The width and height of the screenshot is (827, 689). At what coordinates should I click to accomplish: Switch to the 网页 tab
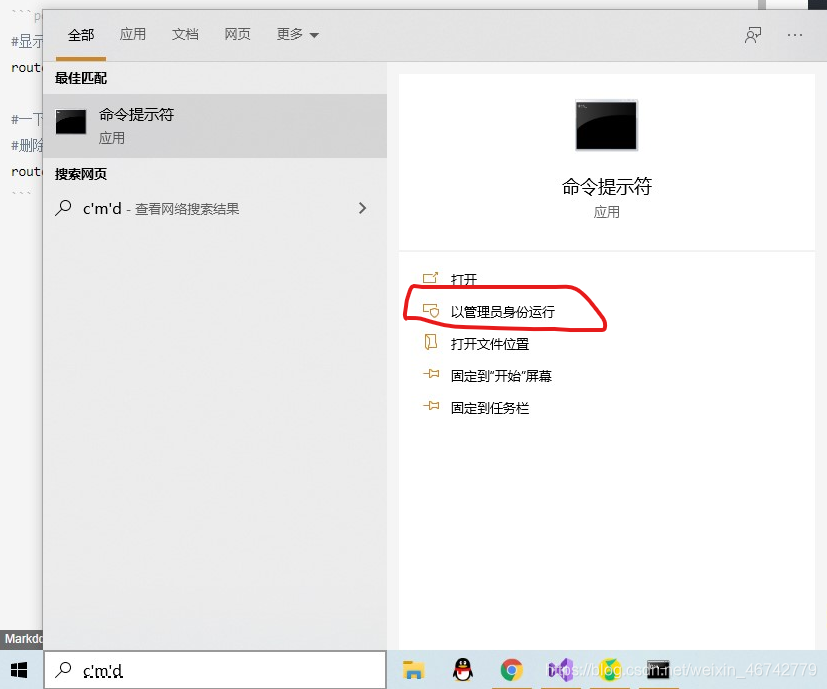click(237, 34)
